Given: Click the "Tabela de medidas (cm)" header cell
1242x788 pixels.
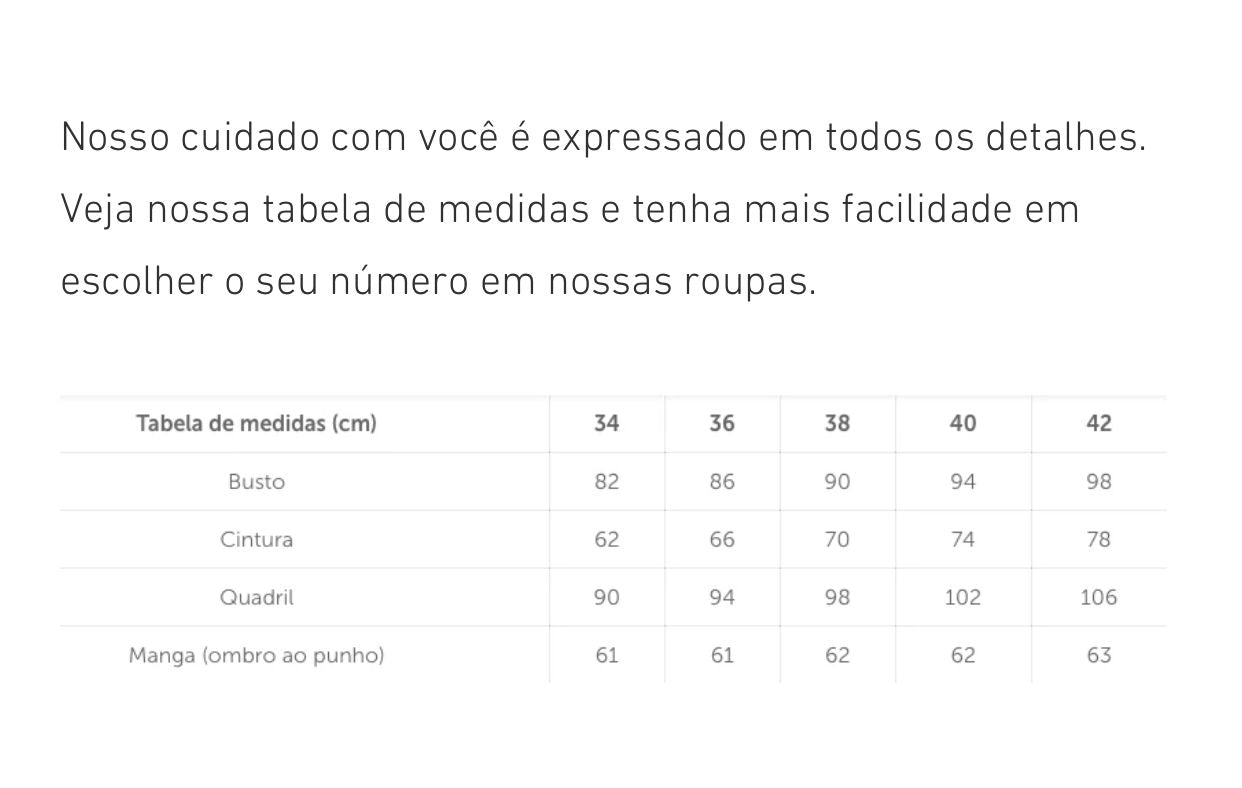Looking at the screenshot, I should 256,423.
